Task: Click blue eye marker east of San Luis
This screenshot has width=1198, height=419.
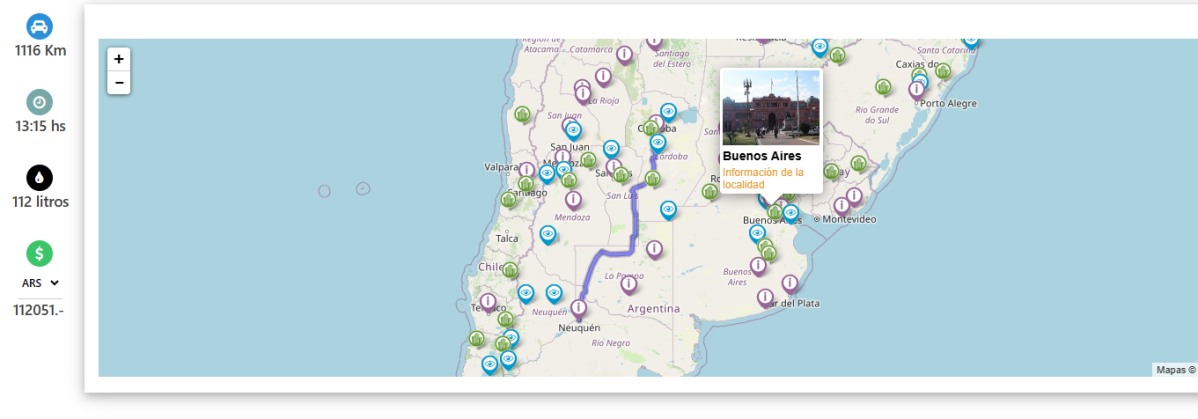Action: [x=668, y=209]
